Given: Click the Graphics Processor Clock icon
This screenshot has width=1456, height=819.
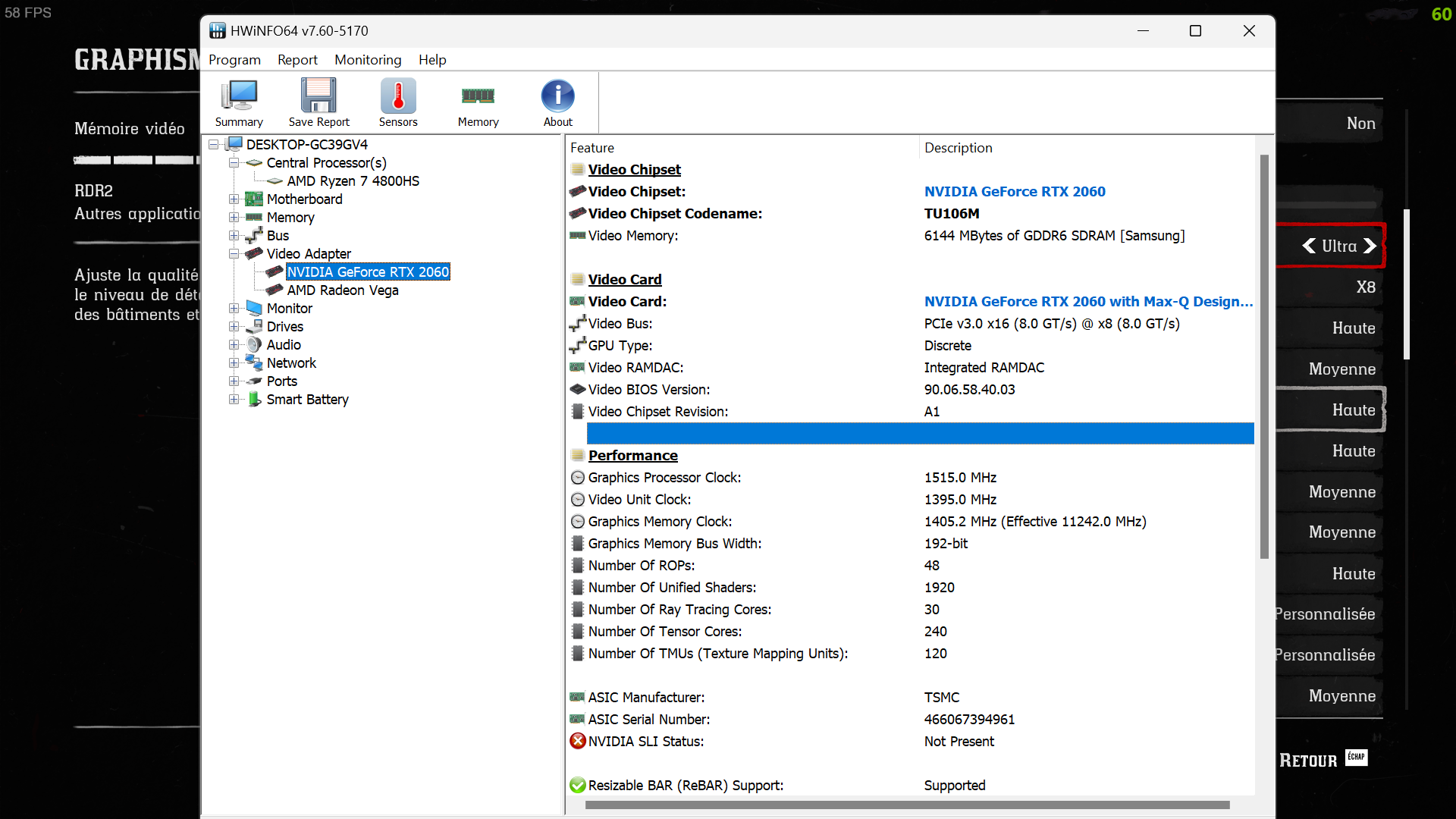Looking at the screenshot, I should click(x=578, y=477).
